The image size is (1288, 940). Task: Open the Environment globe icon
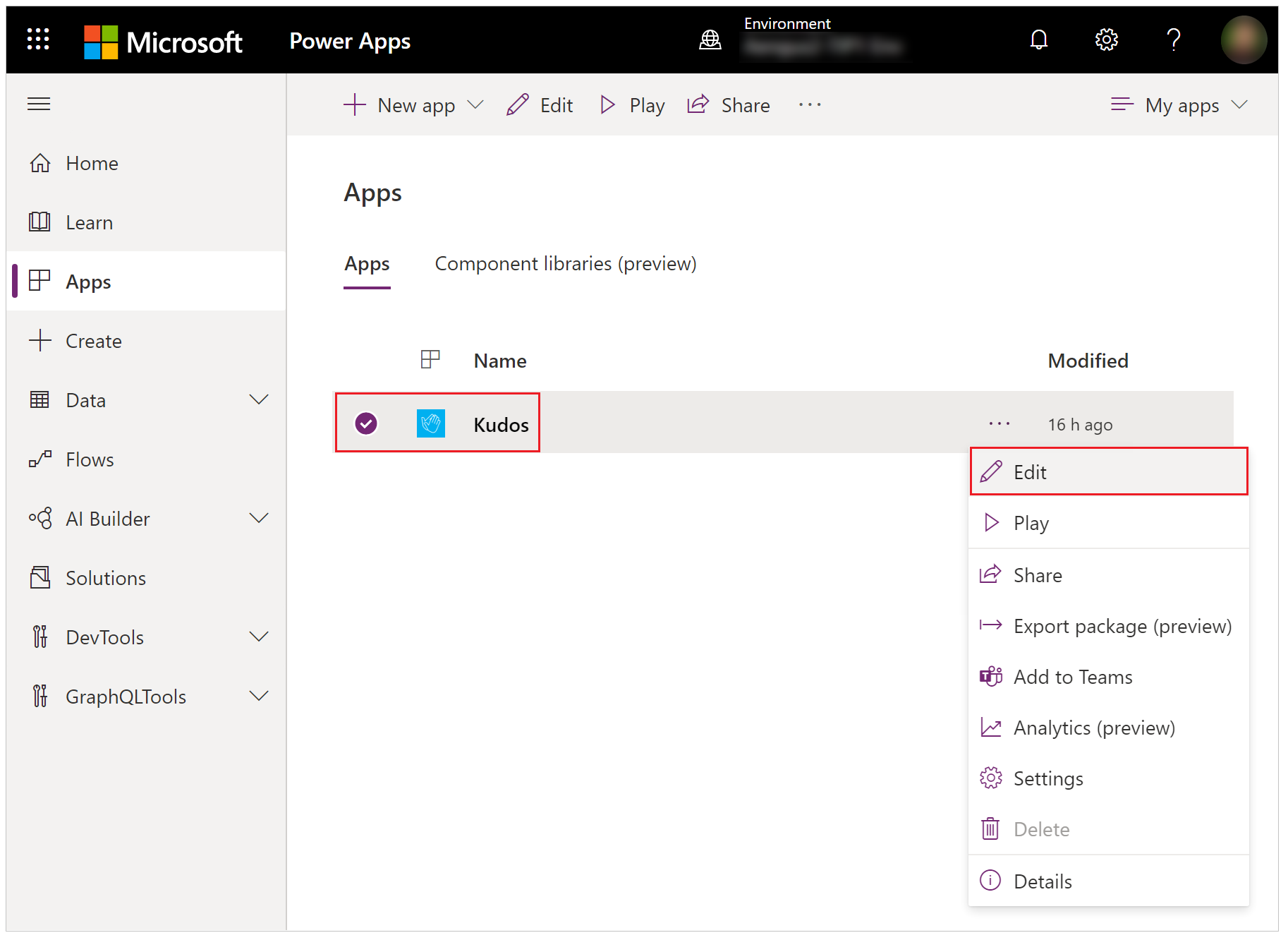(x=710, y=40)
